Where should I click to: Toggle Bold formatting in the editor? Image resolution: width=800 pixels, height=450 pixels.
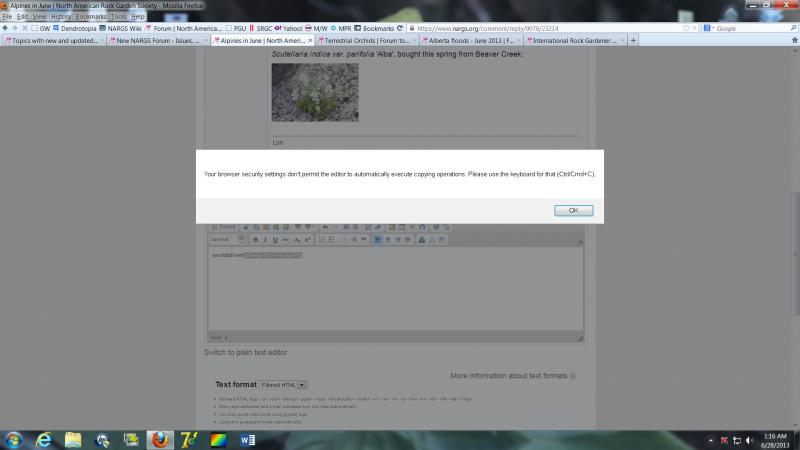[x=255, y=240]
